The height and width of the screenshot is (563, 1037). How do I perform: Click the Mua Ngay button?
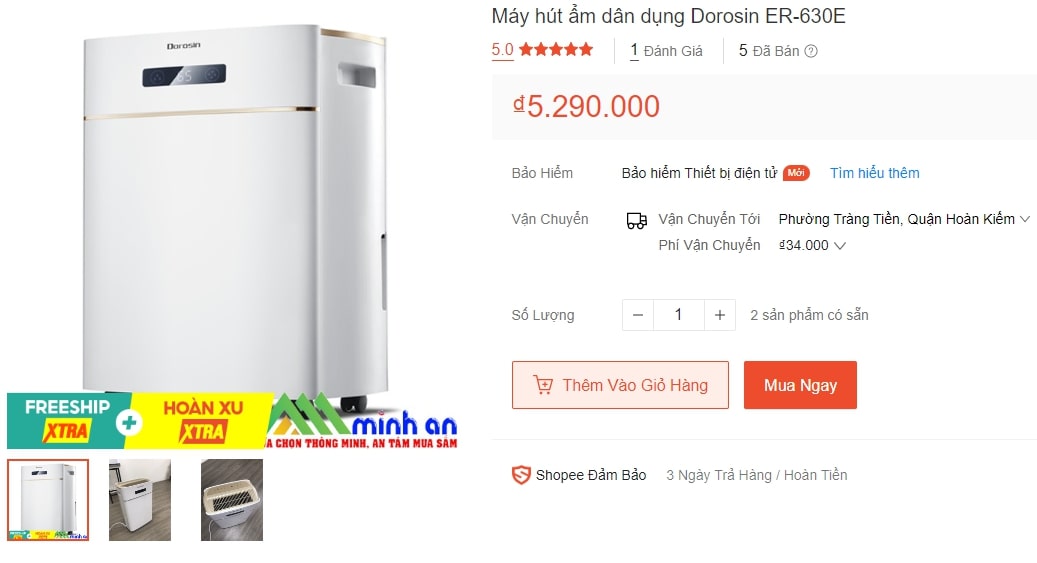pos(800,385)
